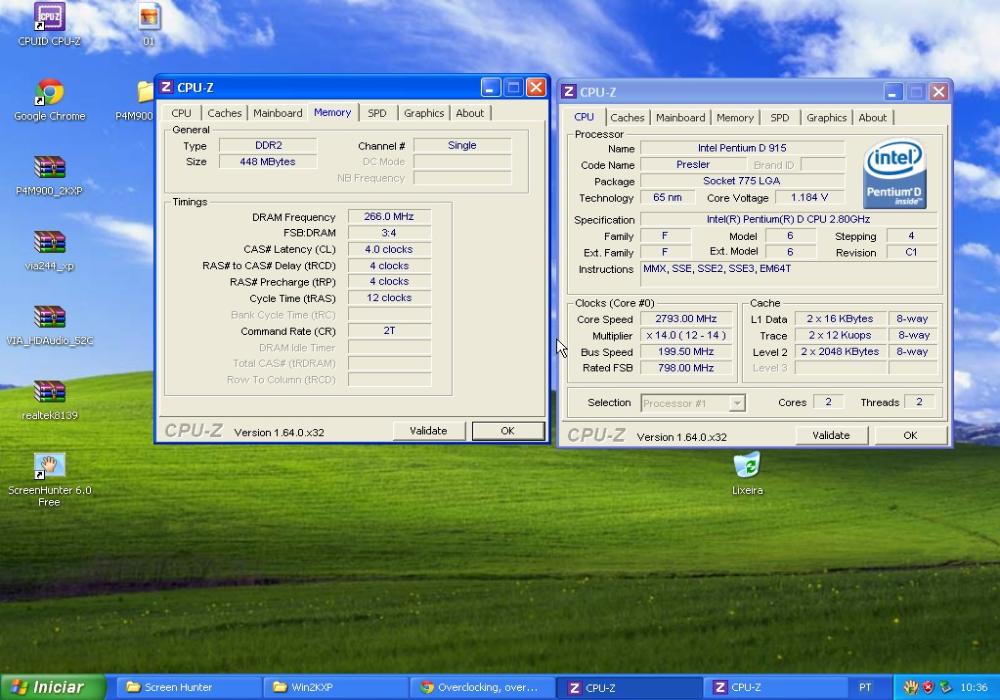Minimize the Memory CPU-Z window
This screenshot has height=700, width=1000.
[x=490, y=87]
